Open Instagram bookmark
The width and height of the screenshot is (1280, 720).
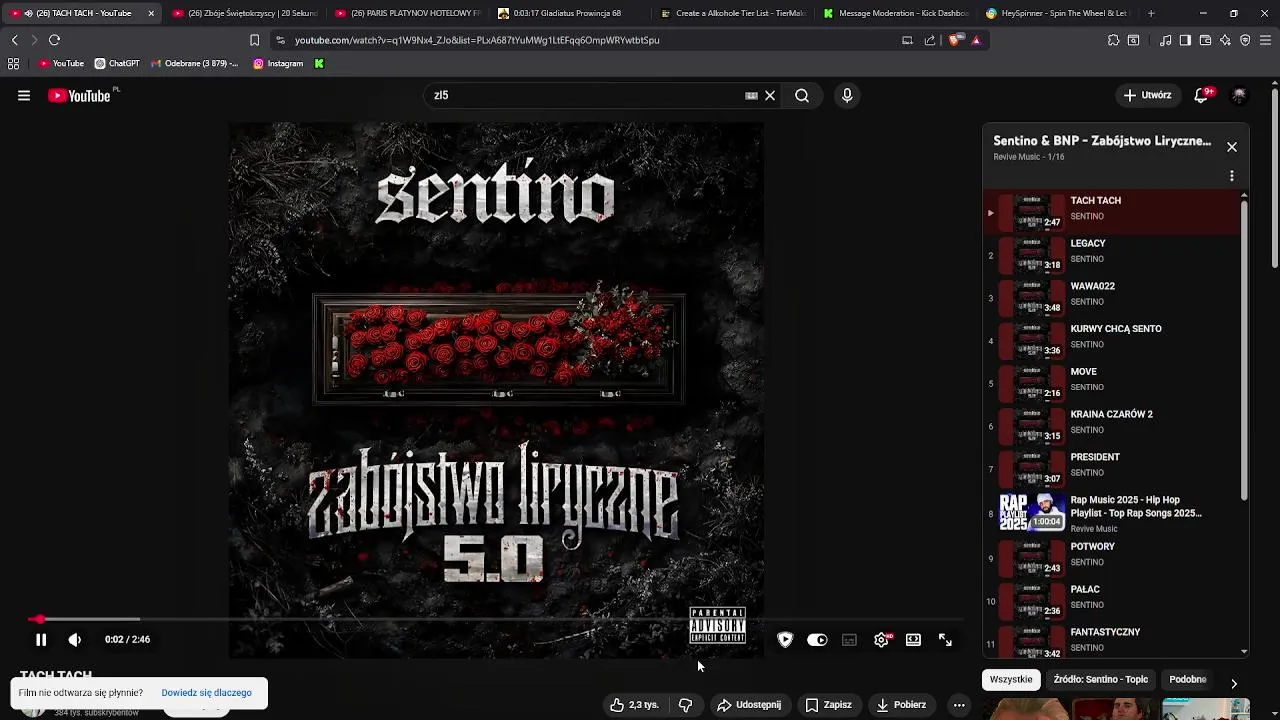[x=278, y=64]
